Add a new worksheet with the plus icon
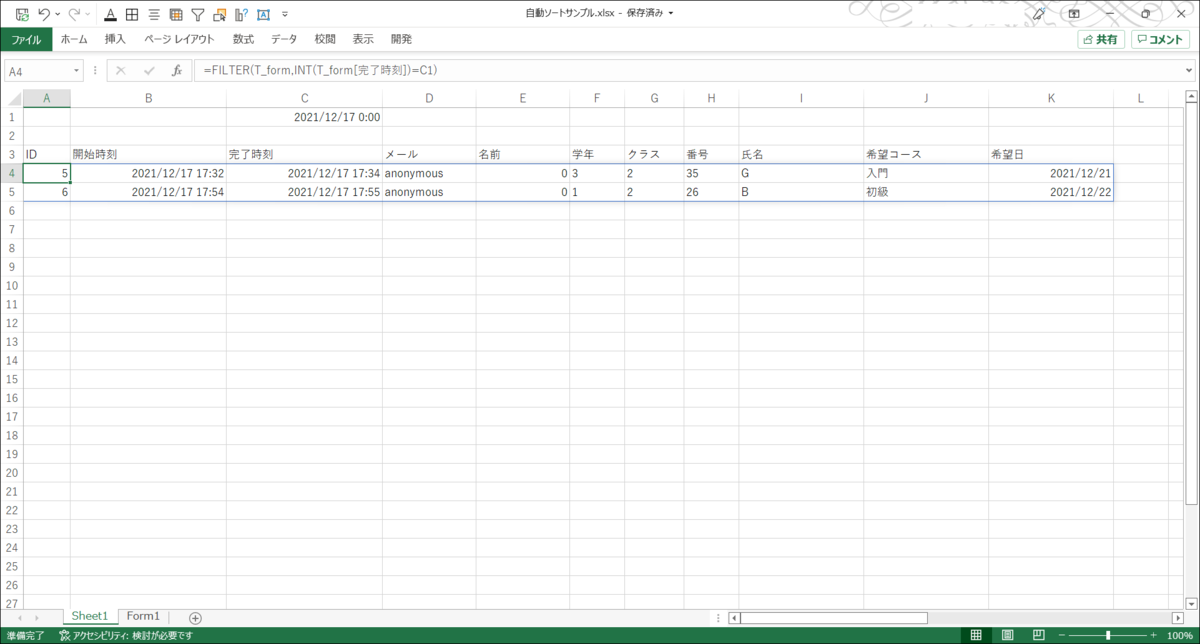Image resolution: width=1200 pixels, height=644 pixels. pyautogui.click(x=195, y=616)
